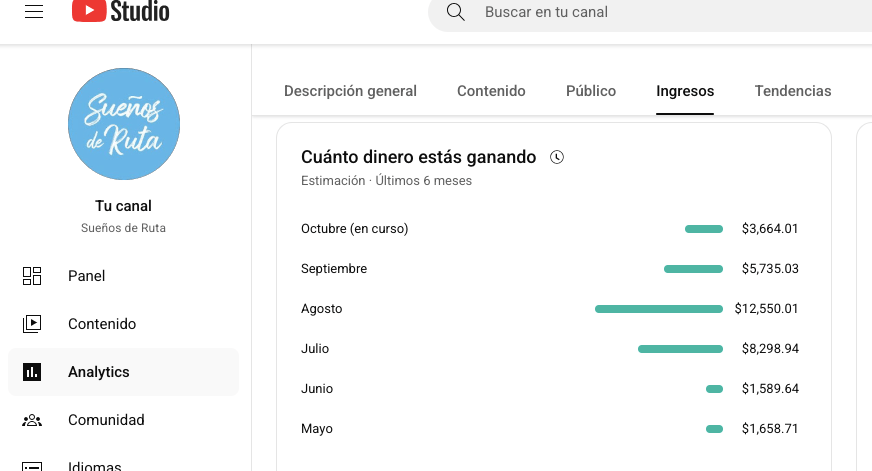Click the Comunidad people icon
The height and width of the screenshot is (471, 872).
[x=32, y=420]
